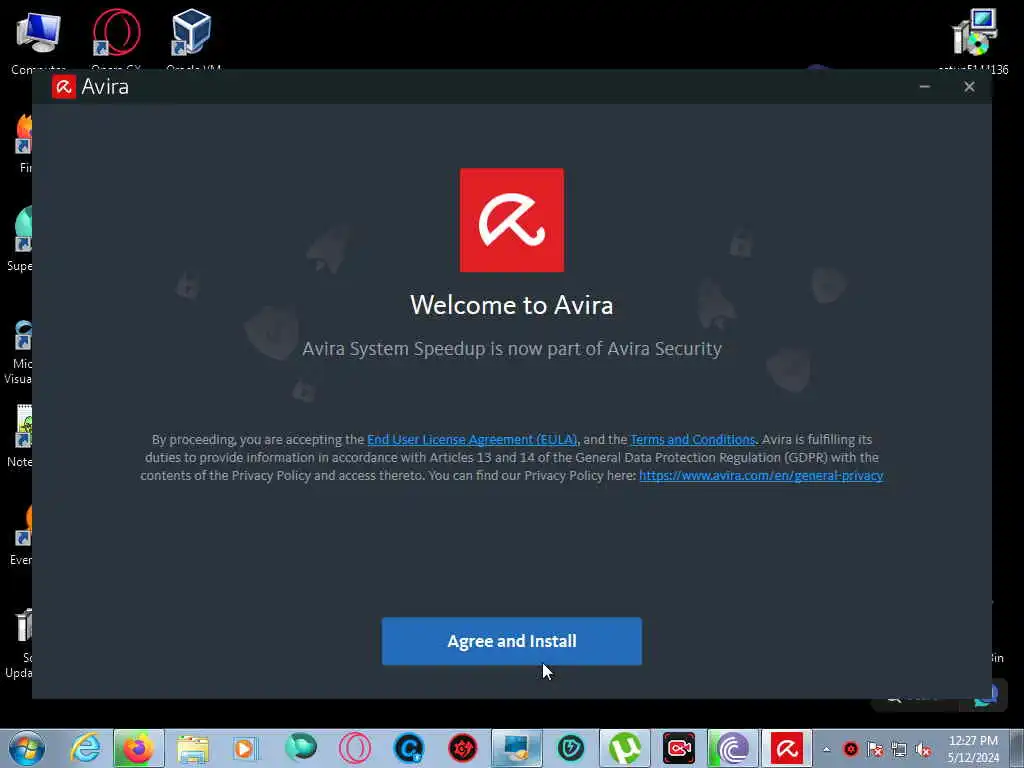This screenshot has width=1024, height=768.
Task: Select the setup installer desktop icon at top right
Action: point(974,40)
